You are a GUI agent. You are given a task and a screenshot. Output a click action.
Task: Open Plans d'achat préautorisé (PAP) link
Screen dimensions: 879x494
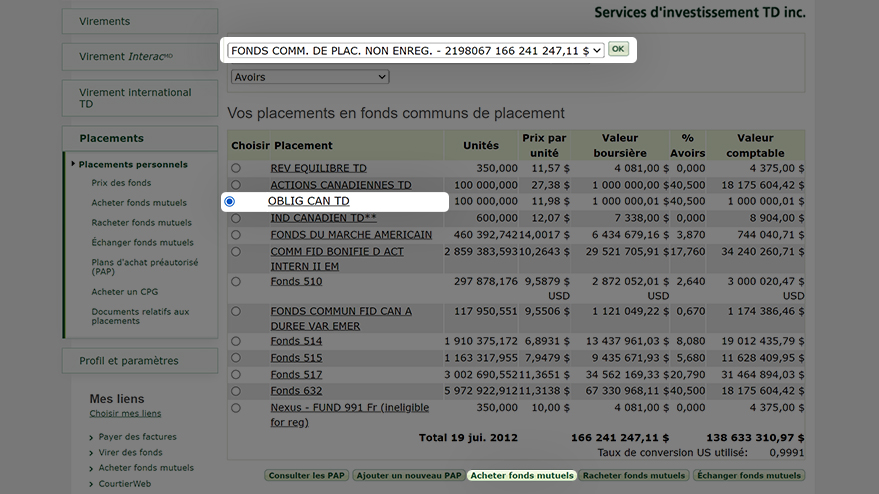(145, 267)
